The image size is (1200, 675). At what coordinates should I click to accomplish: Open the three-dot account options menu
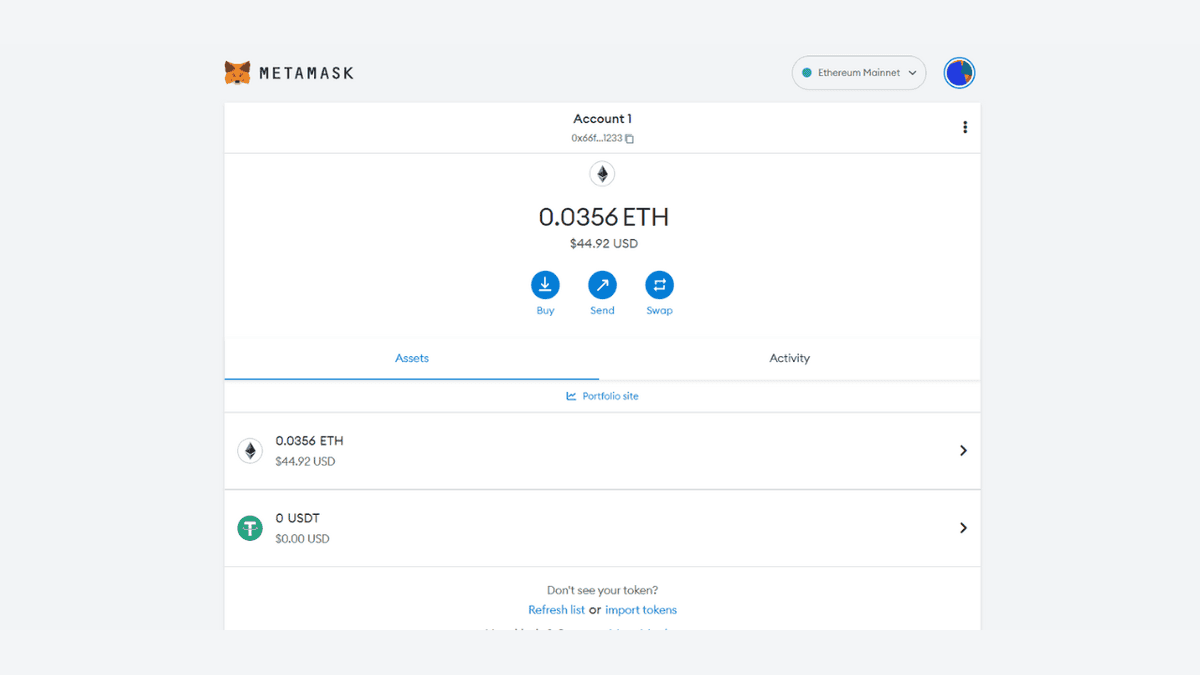(965, 127)
